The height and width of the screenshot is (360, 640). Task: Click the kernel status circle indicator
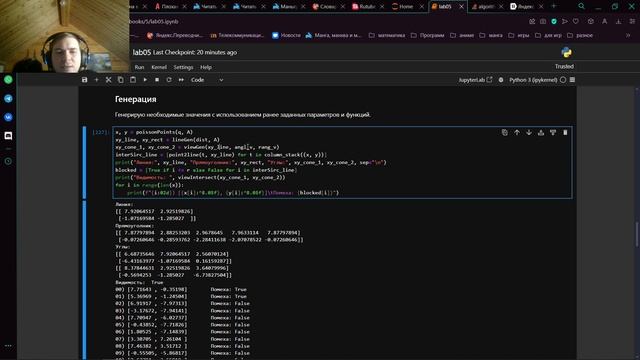point(563,80)
